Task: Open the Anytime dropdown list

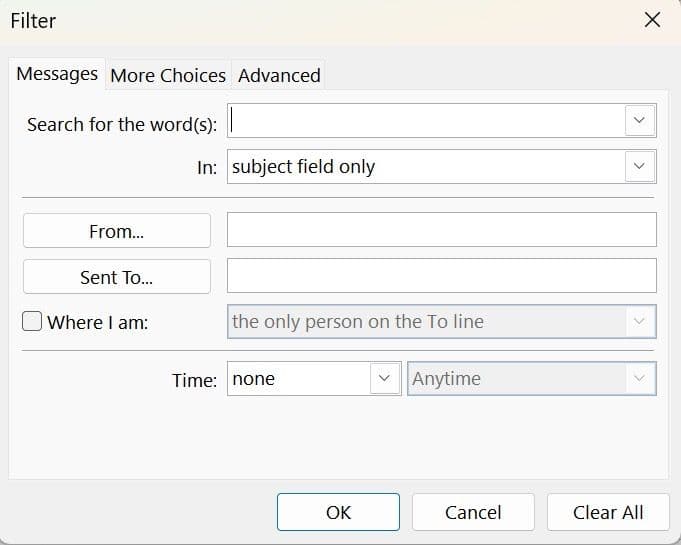Action: pos(531,379)
